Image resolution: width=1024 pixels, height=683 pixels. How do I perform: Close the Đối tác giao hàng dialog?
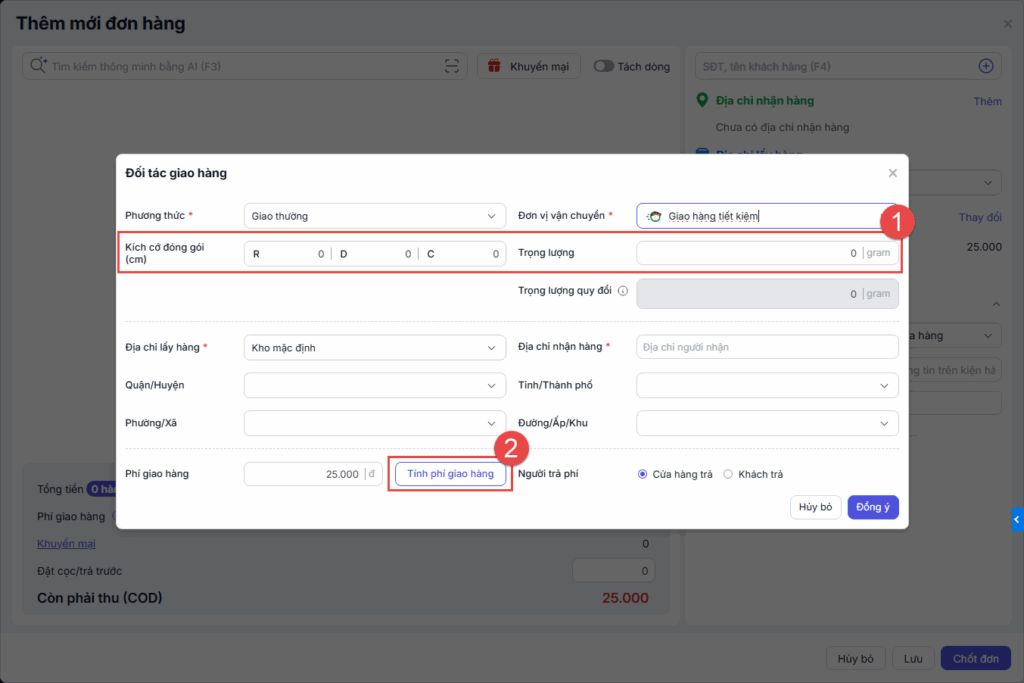pyautogui.click(x=893, y=173)
